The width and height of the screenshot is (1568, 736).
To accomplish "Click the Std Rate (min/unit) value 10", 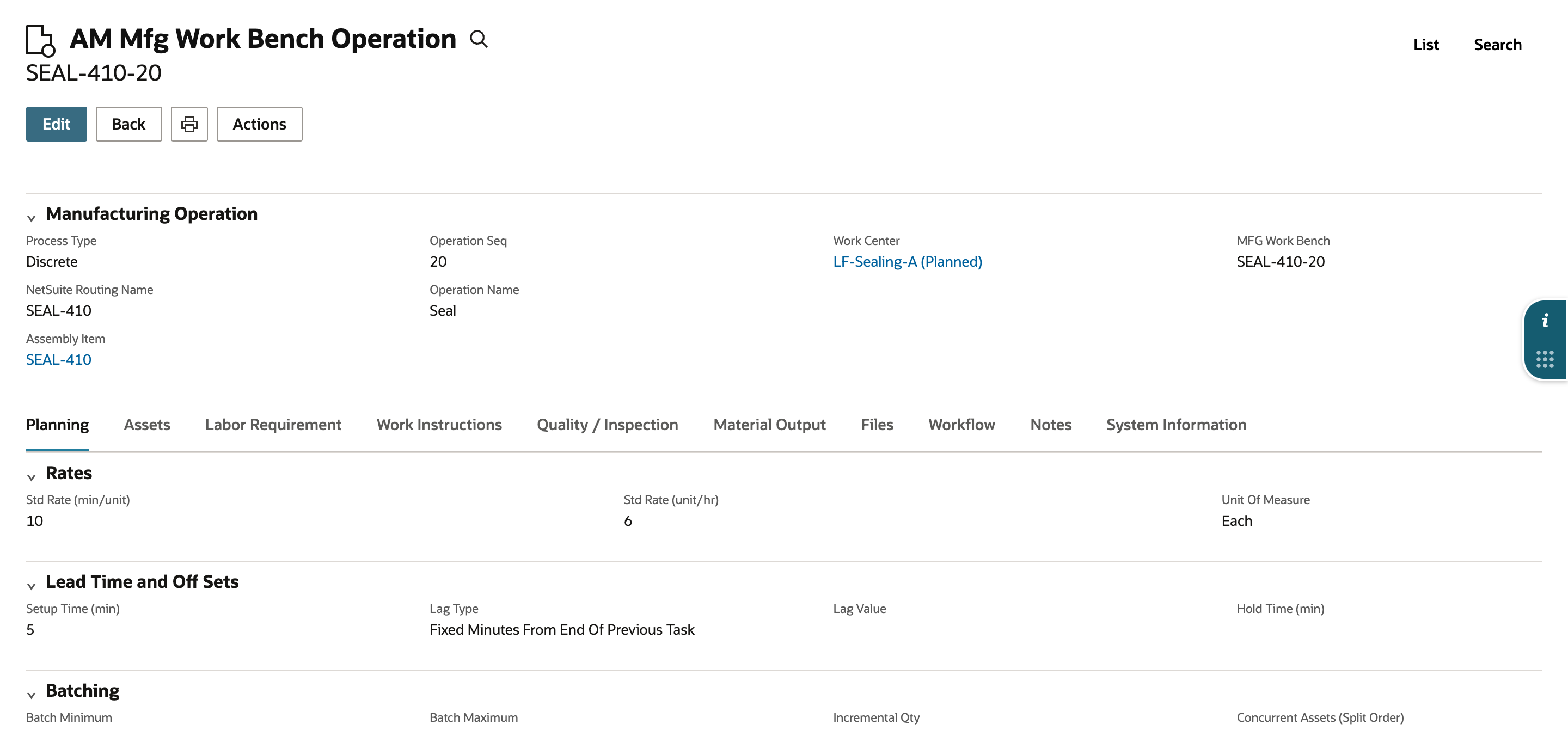I will [x=35, y=521].
